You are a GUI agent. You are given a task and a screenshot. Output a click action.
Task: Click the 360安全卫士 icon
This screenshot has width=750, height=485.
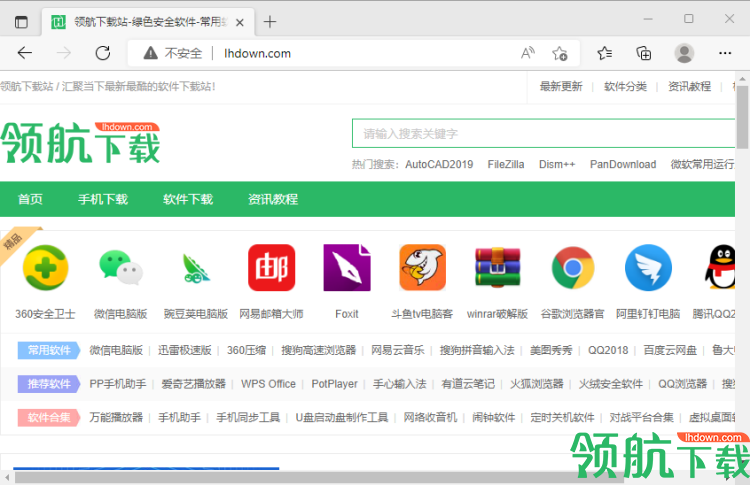click(x=45, y=267)
